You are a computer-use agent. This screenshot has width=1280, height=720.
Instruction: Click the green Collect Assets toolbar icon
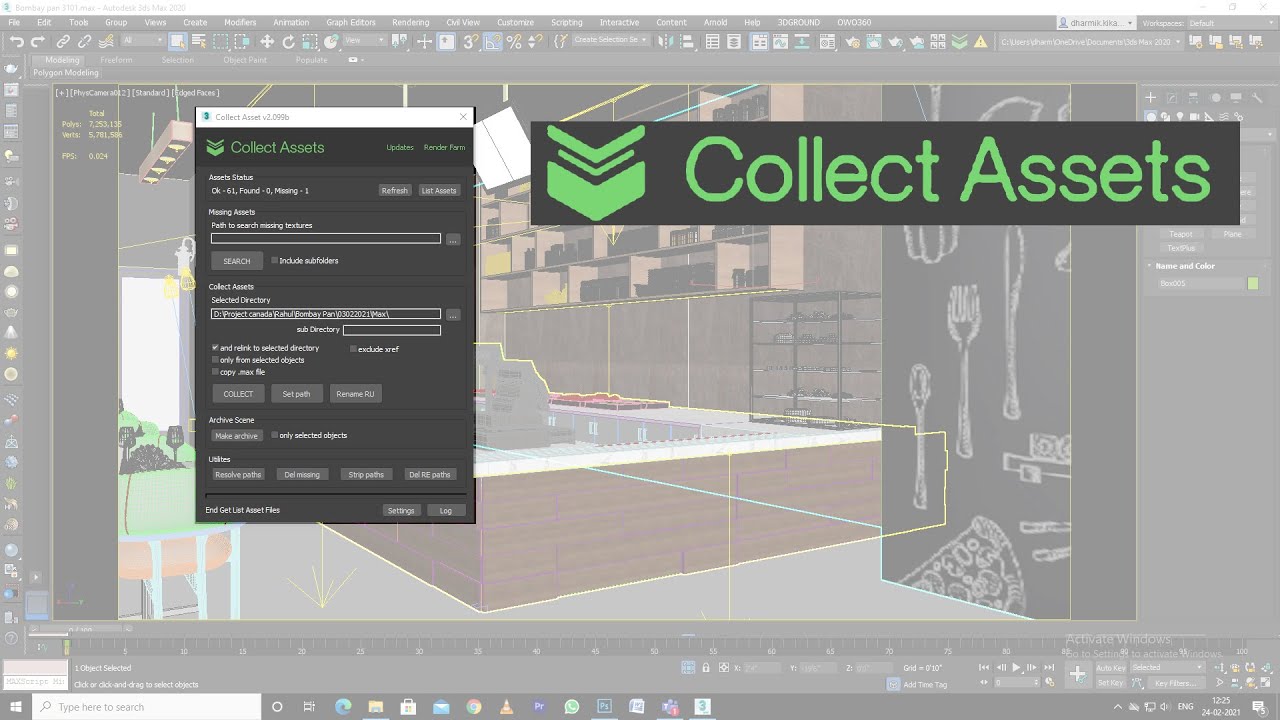pos(959,41)
